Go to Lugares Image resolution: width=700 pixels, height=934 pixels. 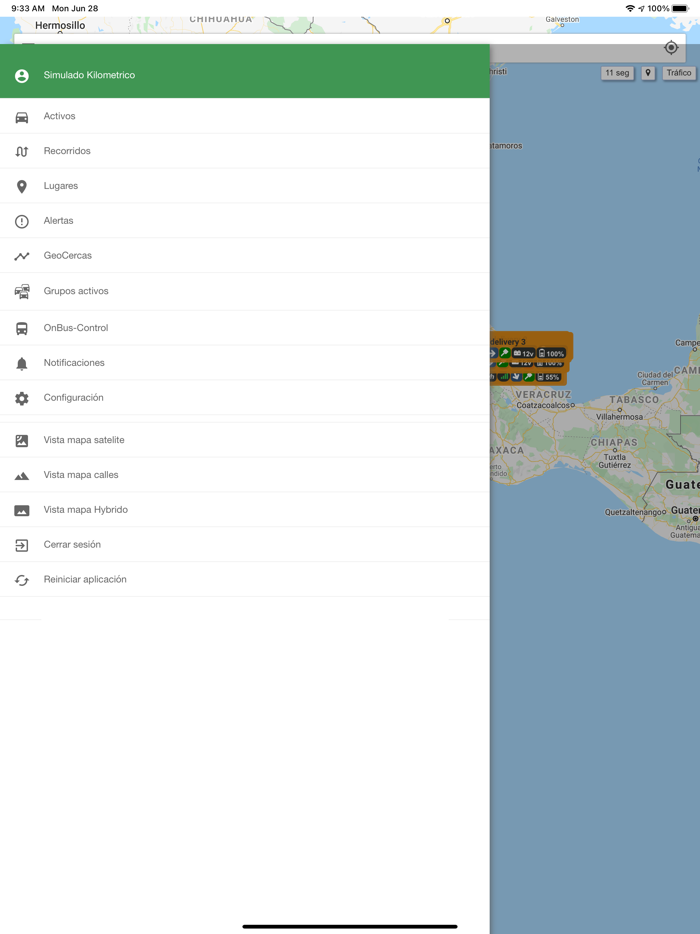coord(245,186)
